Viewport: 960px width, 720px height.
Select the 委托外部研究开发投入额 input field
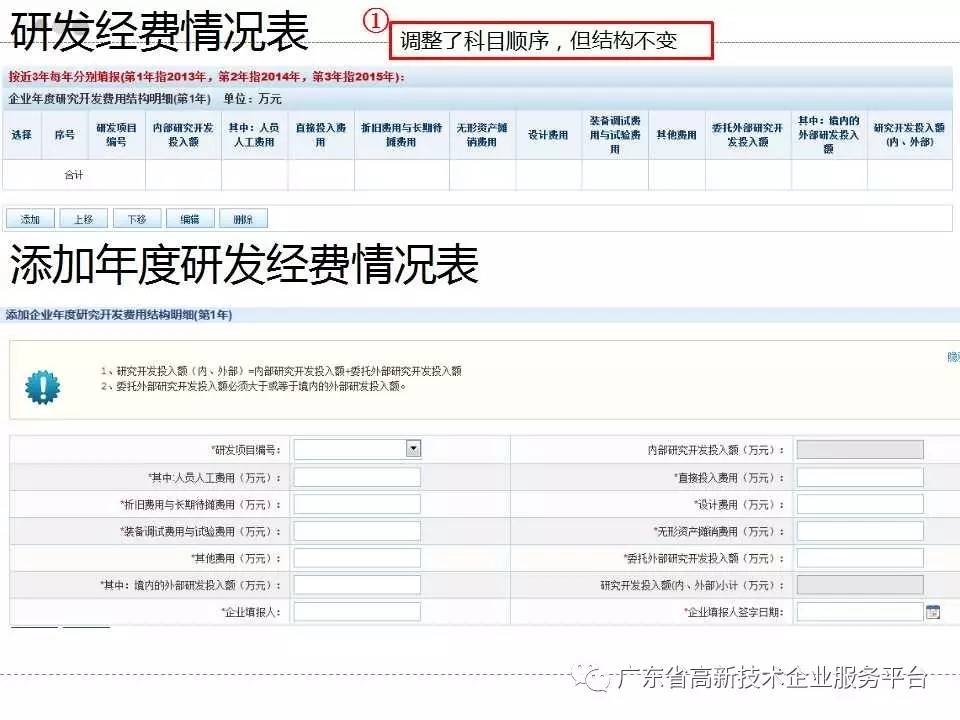point(859,558)
